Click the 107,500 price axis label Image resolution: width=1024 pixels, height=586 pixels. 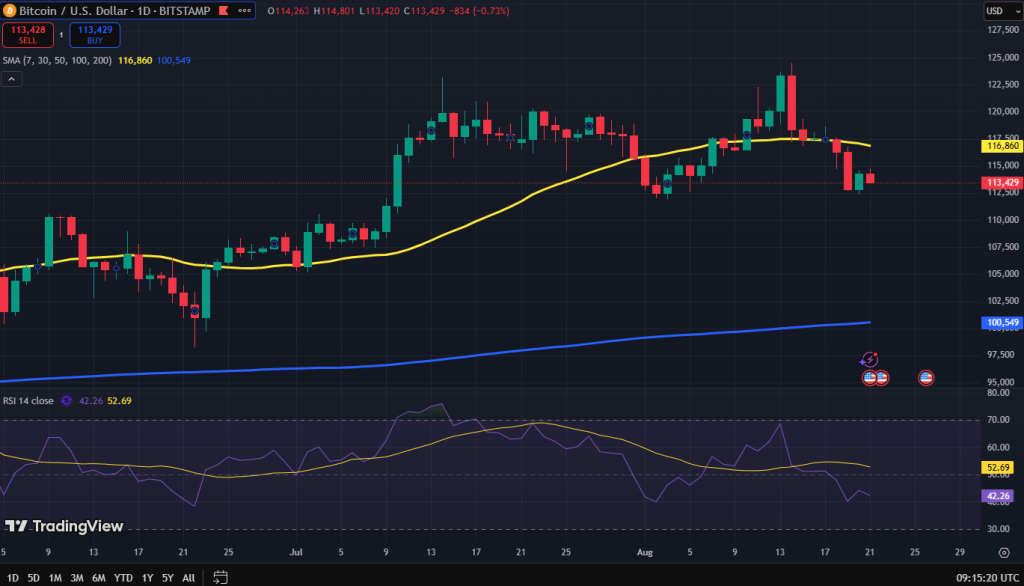coord(1003,247)
